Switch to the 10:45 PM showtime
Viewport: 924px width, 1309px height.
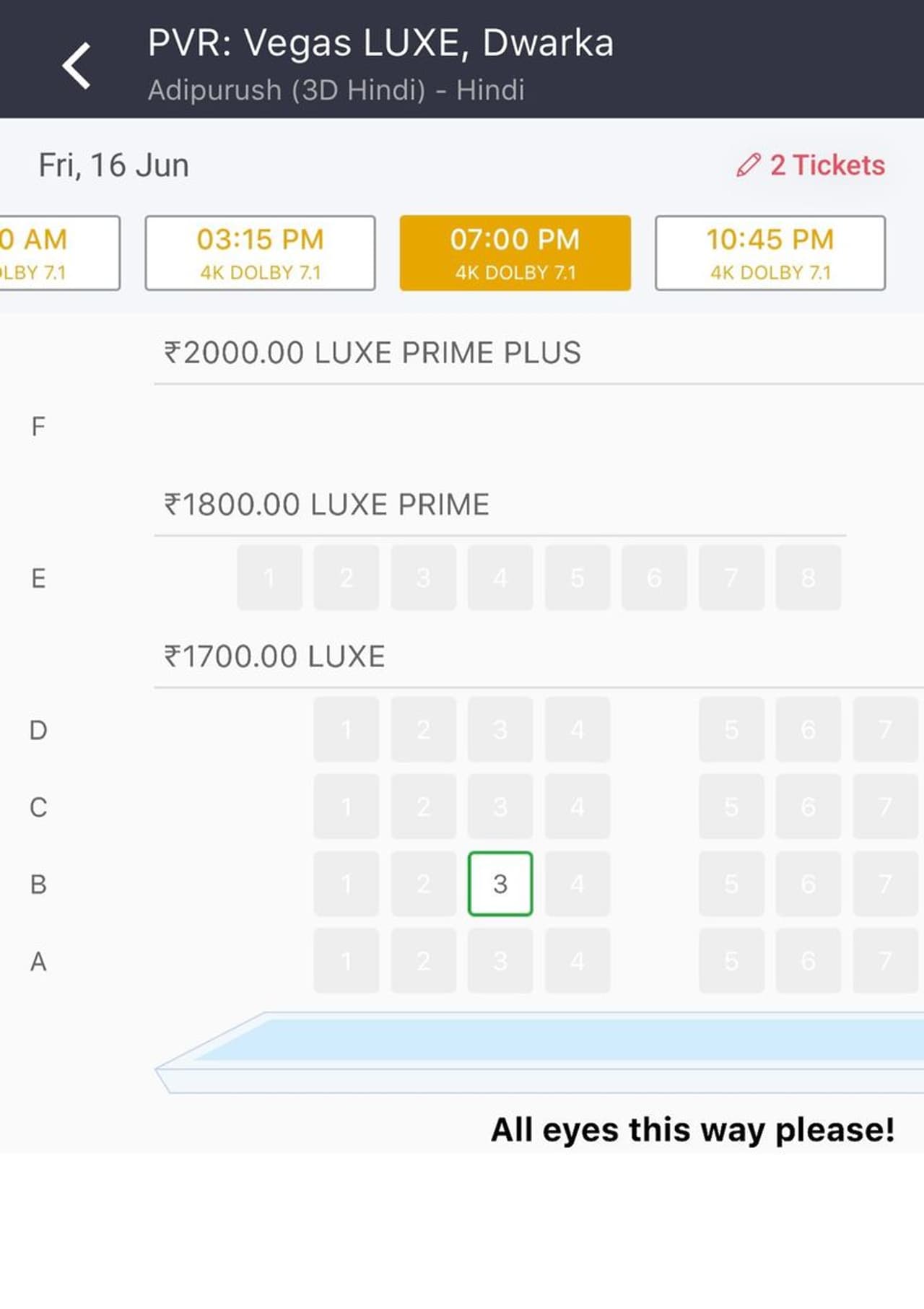pos(770,253)
